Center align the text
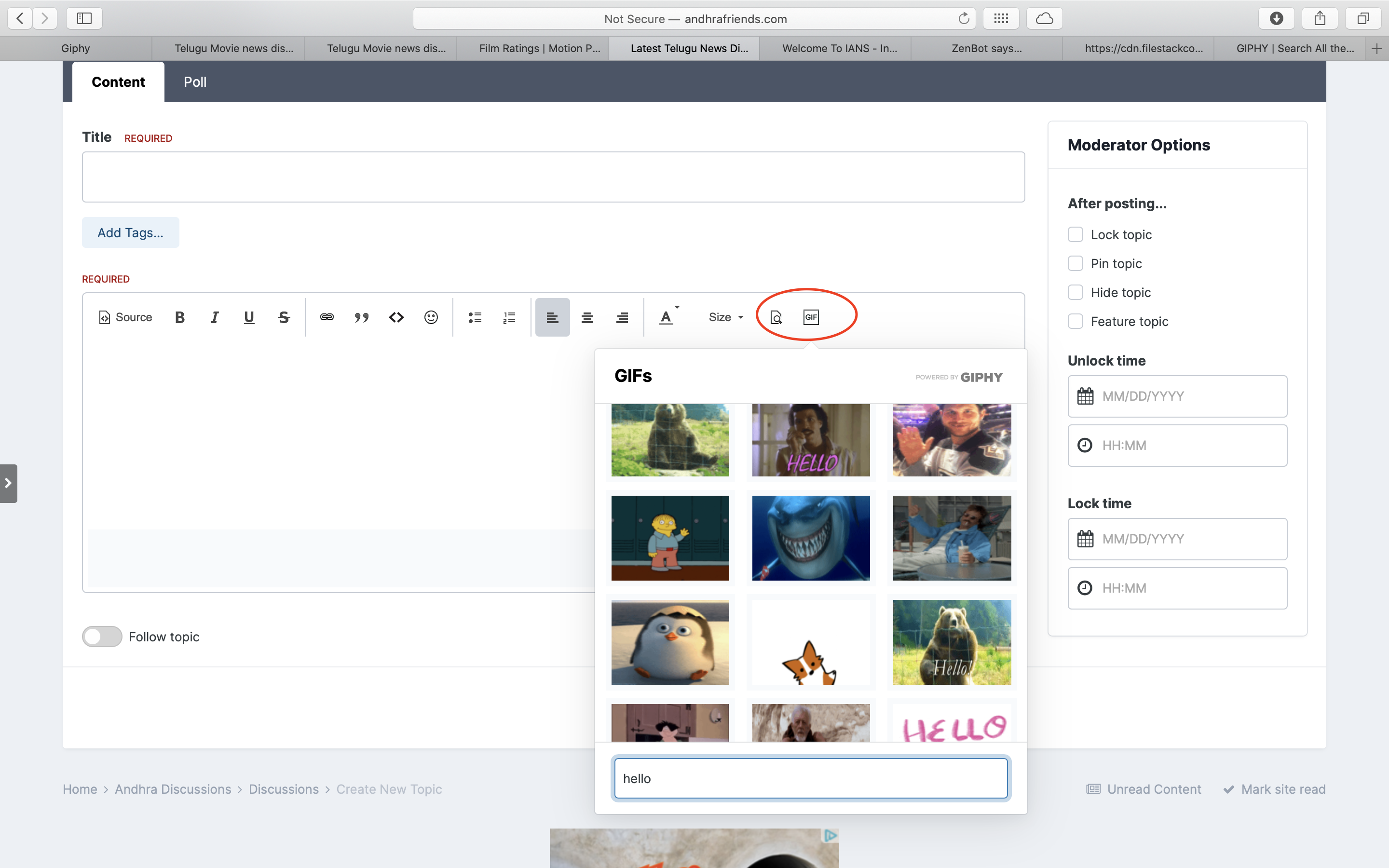Image resolution: width=1389 pixels, height=868 pixels. (x=587, y=317)
